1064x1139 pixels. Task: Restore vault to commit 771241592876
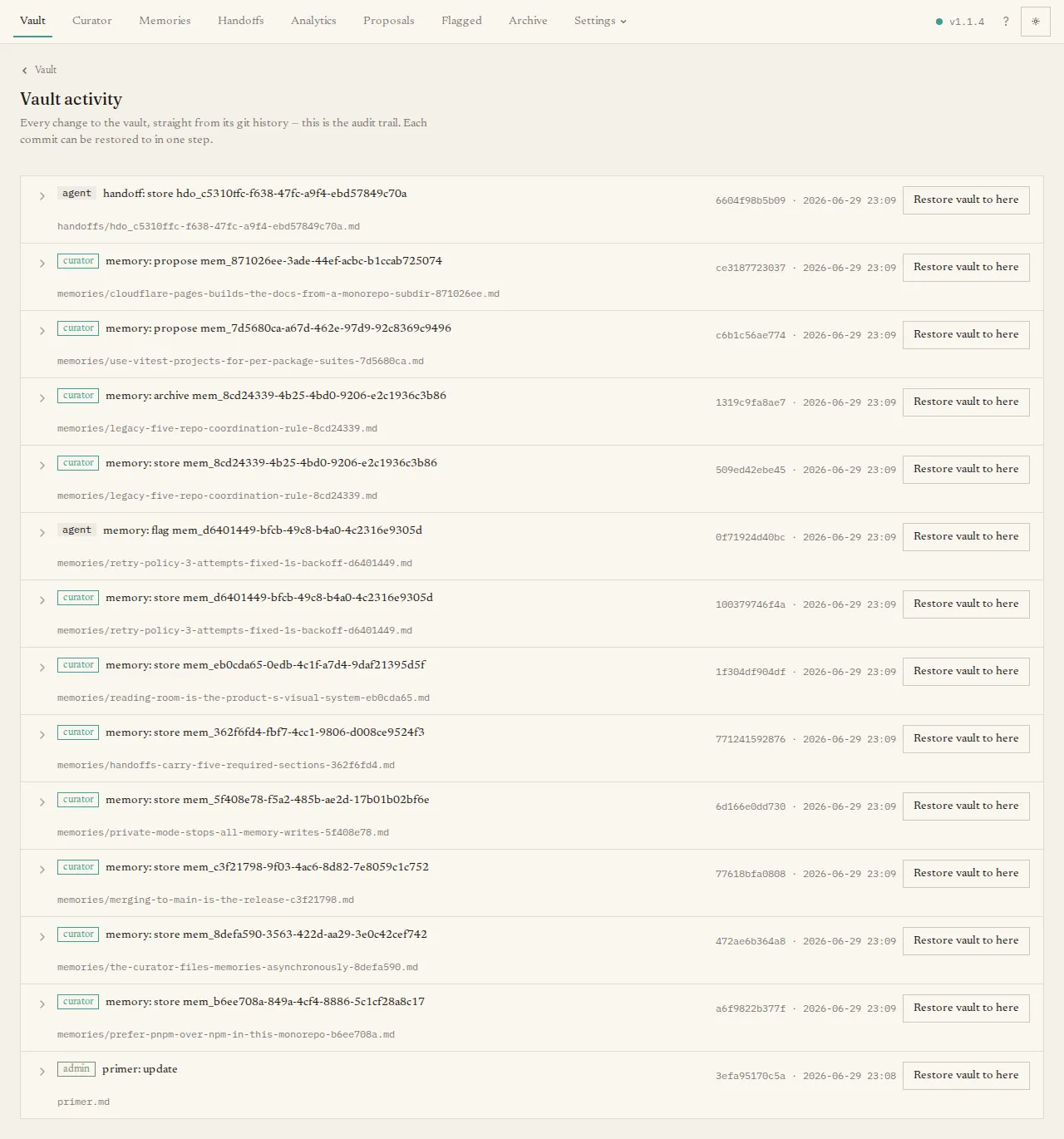[x=966, y=739]
